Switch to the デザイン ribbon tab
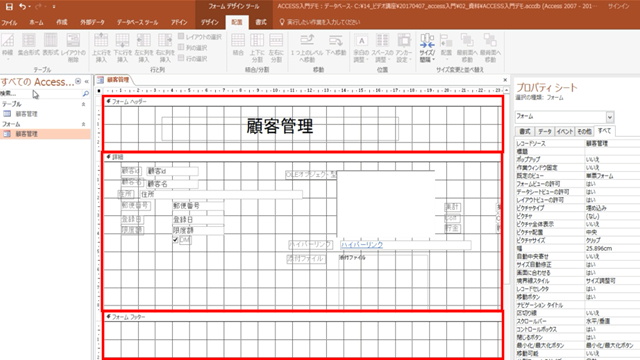The image size is (640, 360). point(210,22)
